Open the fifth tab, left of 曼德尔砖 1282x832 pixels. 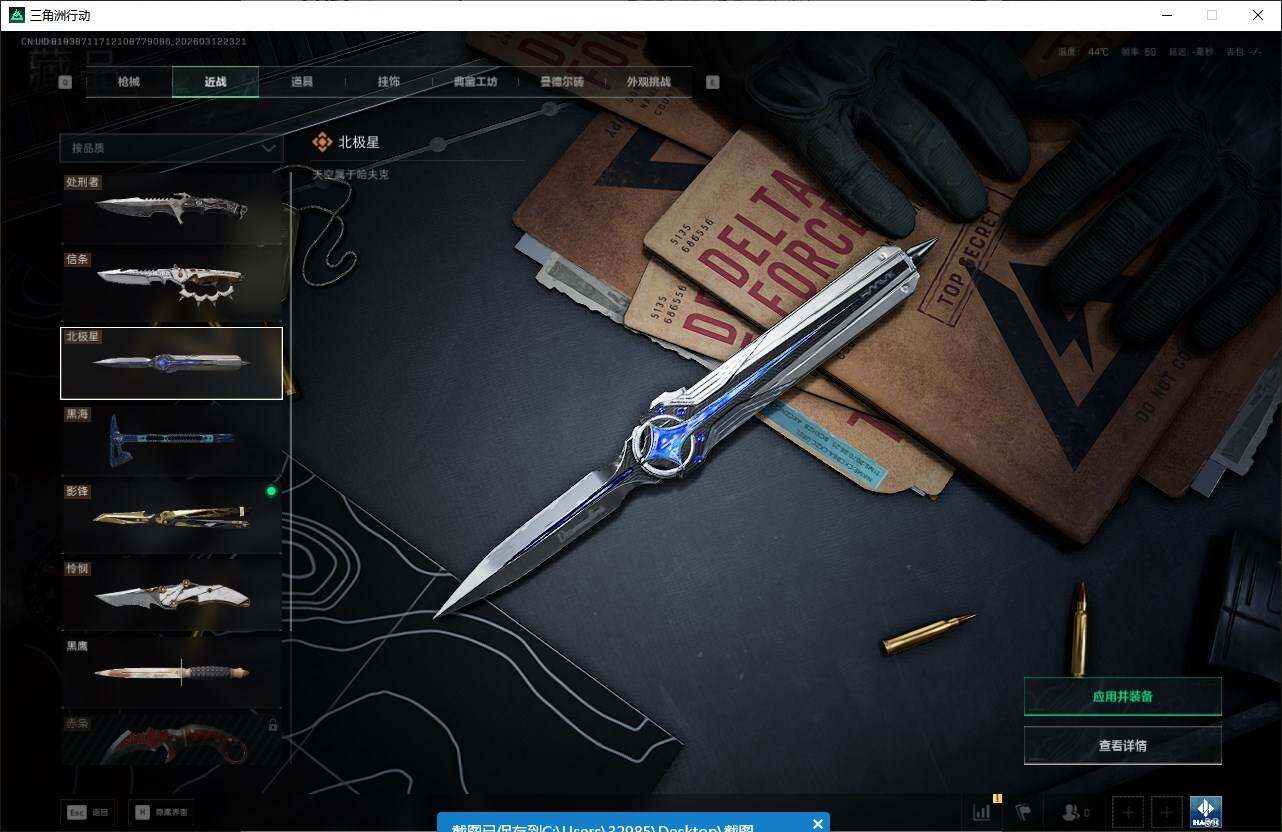475,82
